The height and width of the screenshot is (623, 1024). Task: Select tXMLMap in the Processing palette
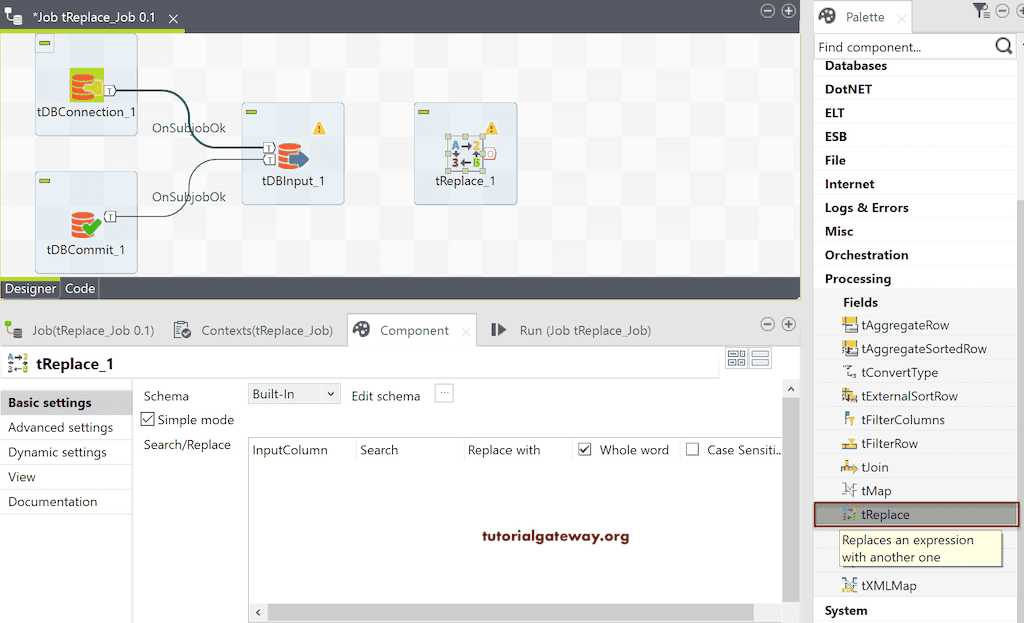pos(889,585)
